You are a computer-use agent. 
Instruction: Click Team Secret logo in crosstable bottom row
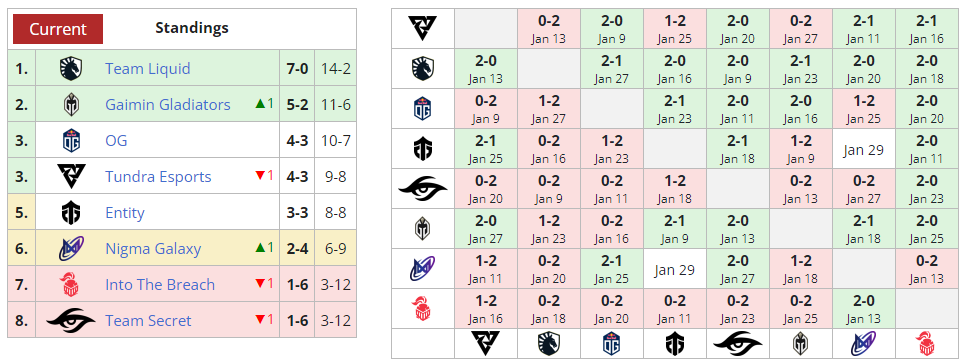click(737, 344)
